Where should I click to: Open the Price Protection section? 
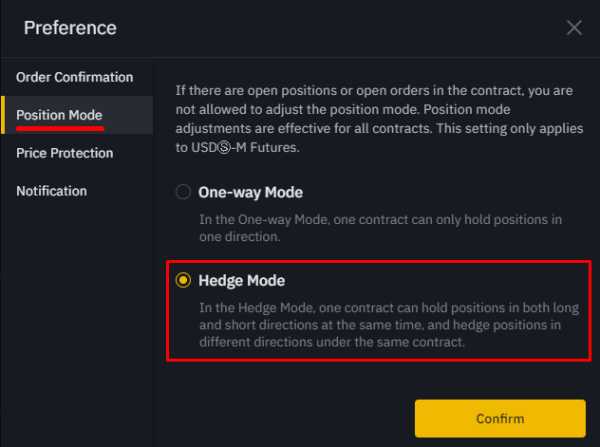point(65,153)
